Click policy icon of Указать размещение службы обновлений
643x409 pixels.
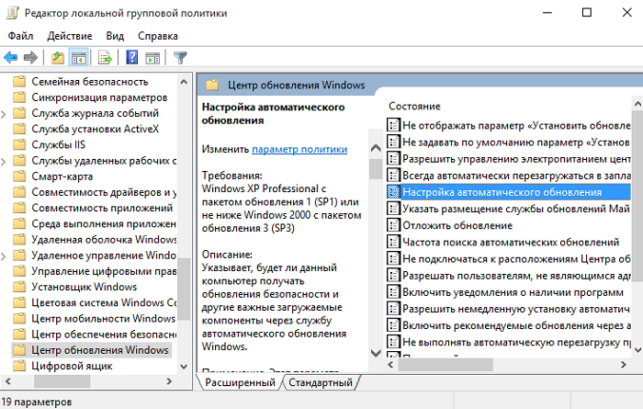coord(393,208)
